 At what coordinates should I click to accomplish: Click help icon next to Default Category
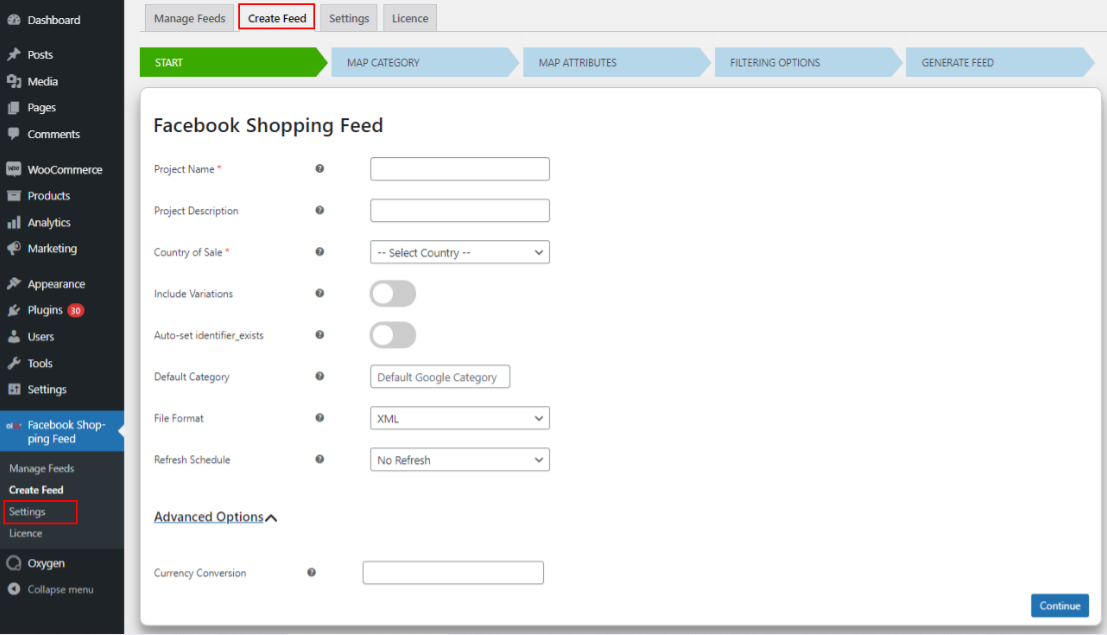point(320,376)
